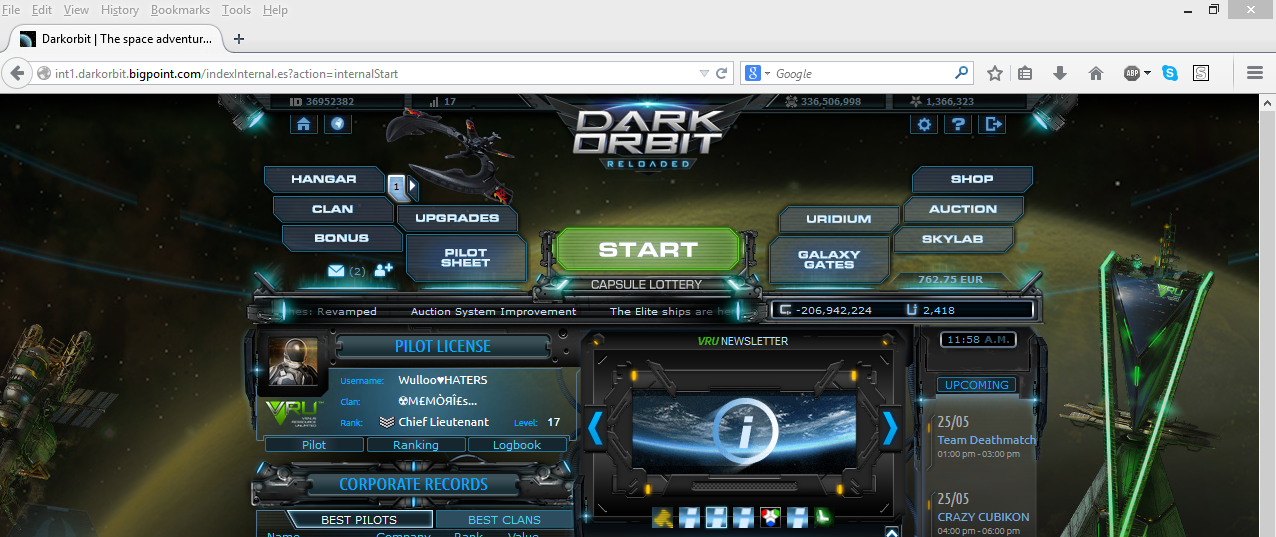
Task: Select the green L newsletter thumbnail
Action: click(823, 517)
